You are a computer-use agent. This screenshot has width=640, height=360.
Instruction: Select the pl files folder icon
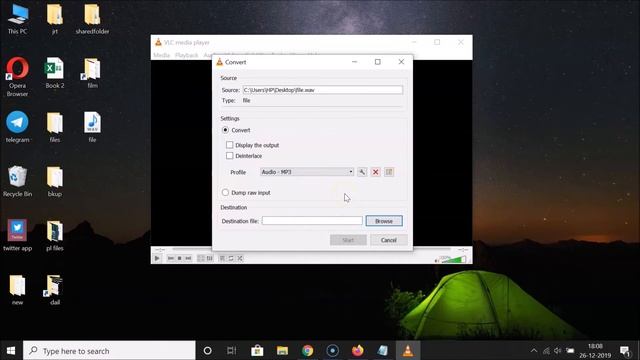point(55,236)
